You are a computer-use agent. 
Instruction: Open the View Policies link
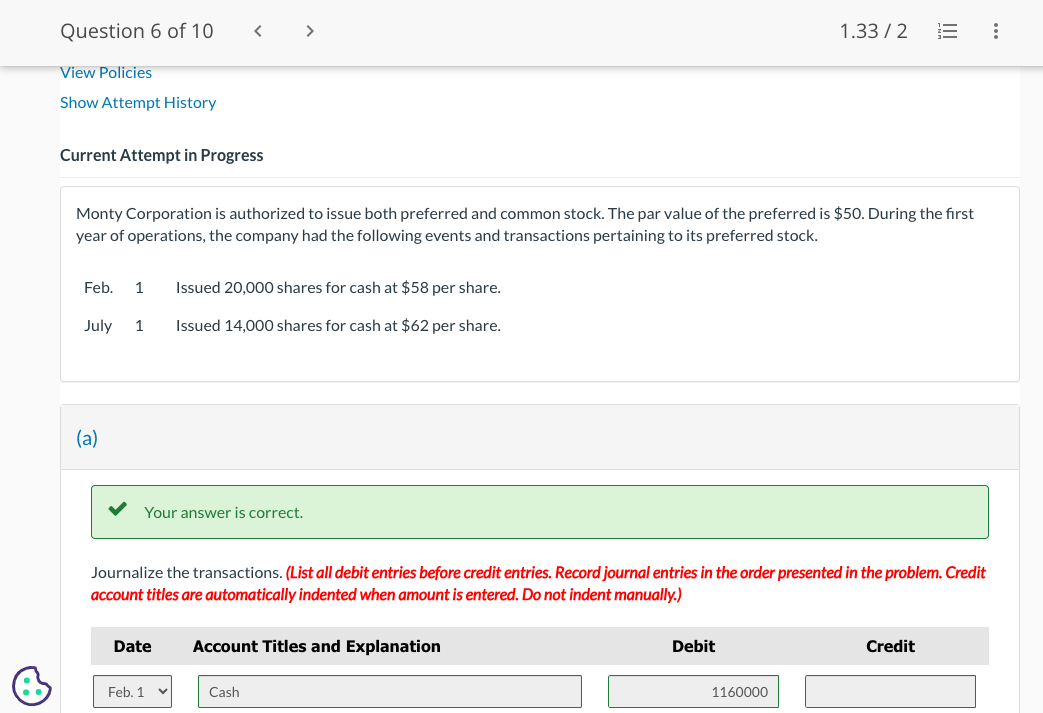click(x=105, y=72)
